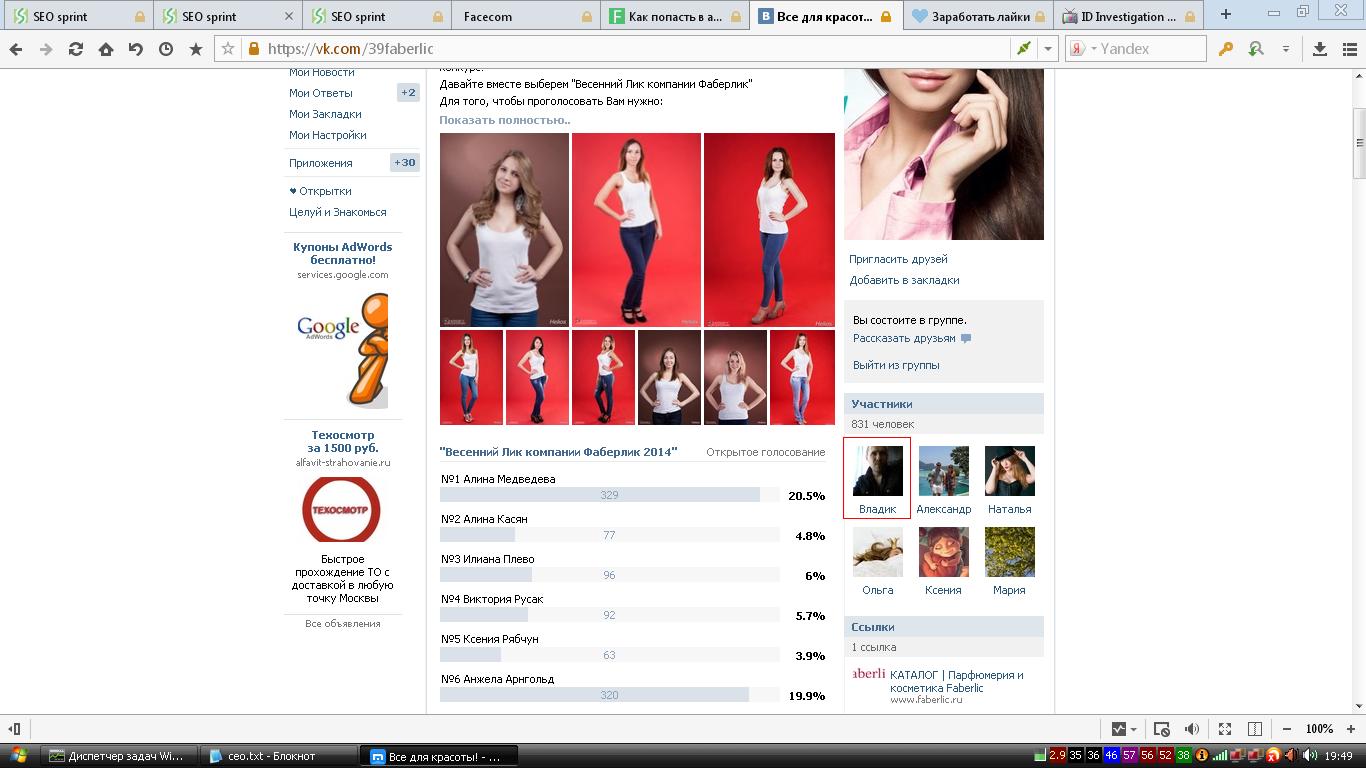The image size is (1366, 768).
Task: Open the browser home page
Action: click(106, 49)
